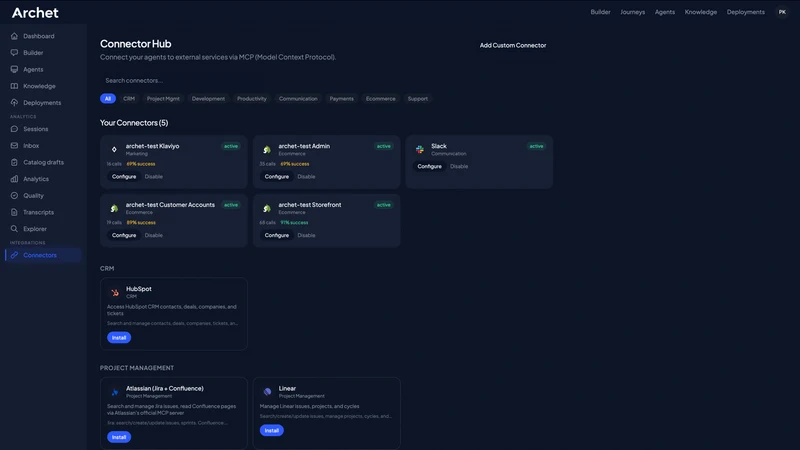Open Builder in top navigation

pyautogui.click(x=600, y=12)
